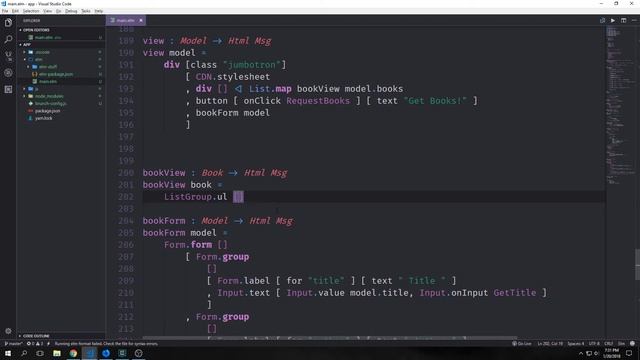Click line number 189 in the gutter
This screenshot has width=640, height=360.
(126, 41)
